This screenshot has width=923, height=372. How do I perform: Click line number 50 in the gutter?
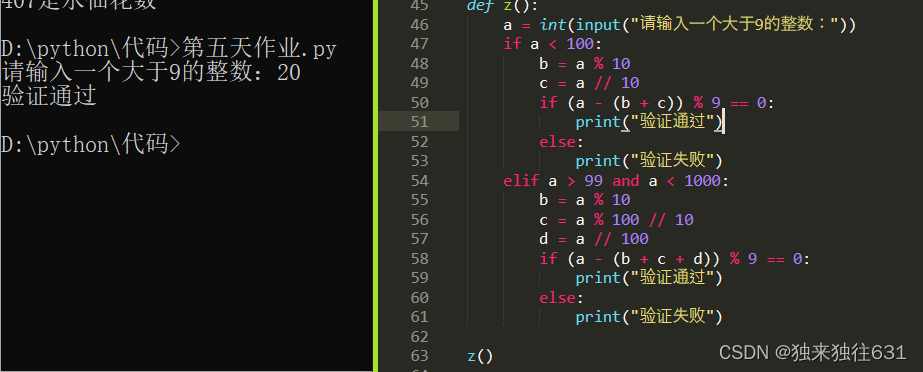pyautogui.click(x=419, y=103)
